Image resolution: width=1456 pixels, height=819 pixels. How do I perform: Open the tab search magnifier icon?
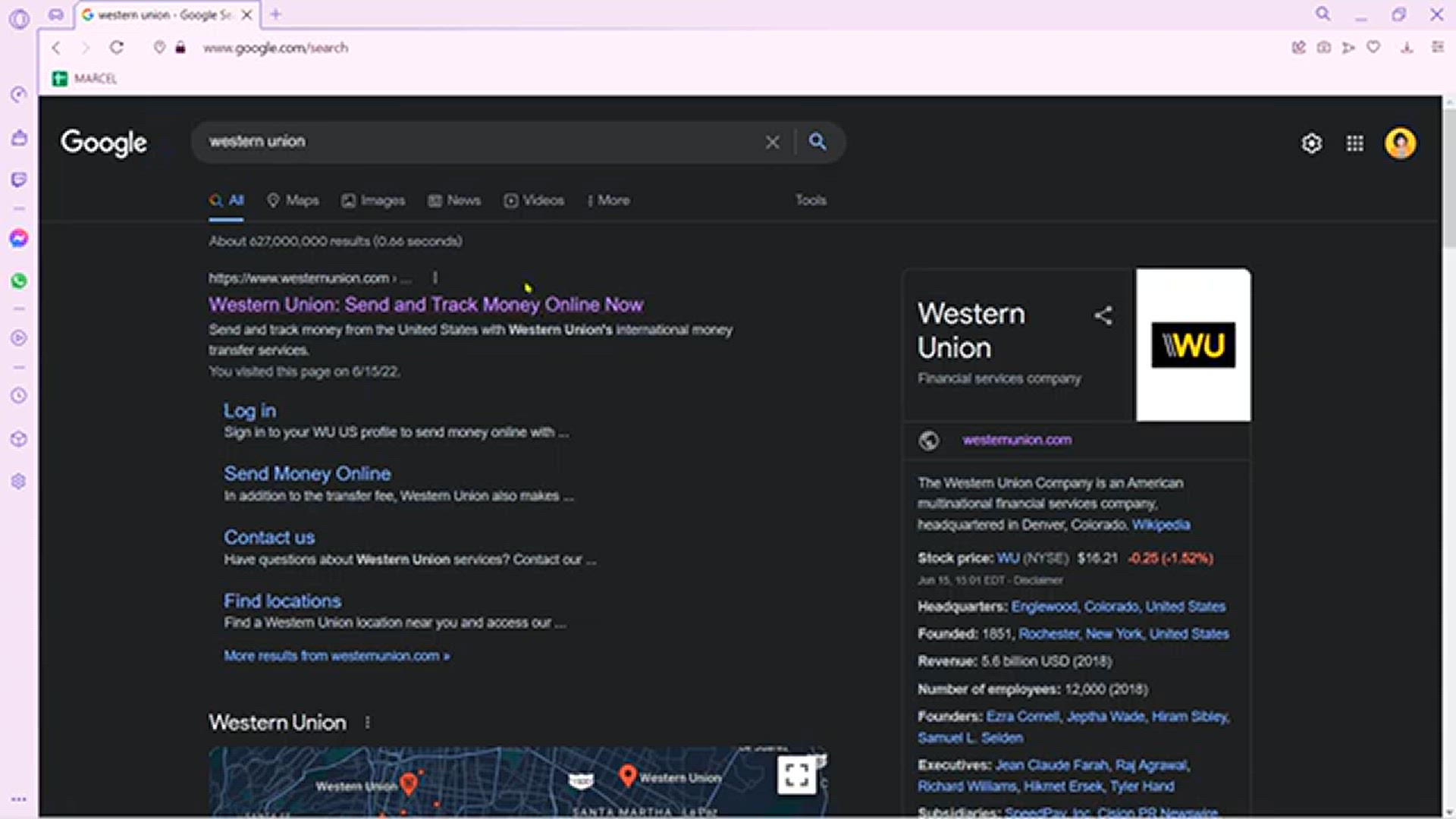pyautogui.click(x=1323, y=14)
